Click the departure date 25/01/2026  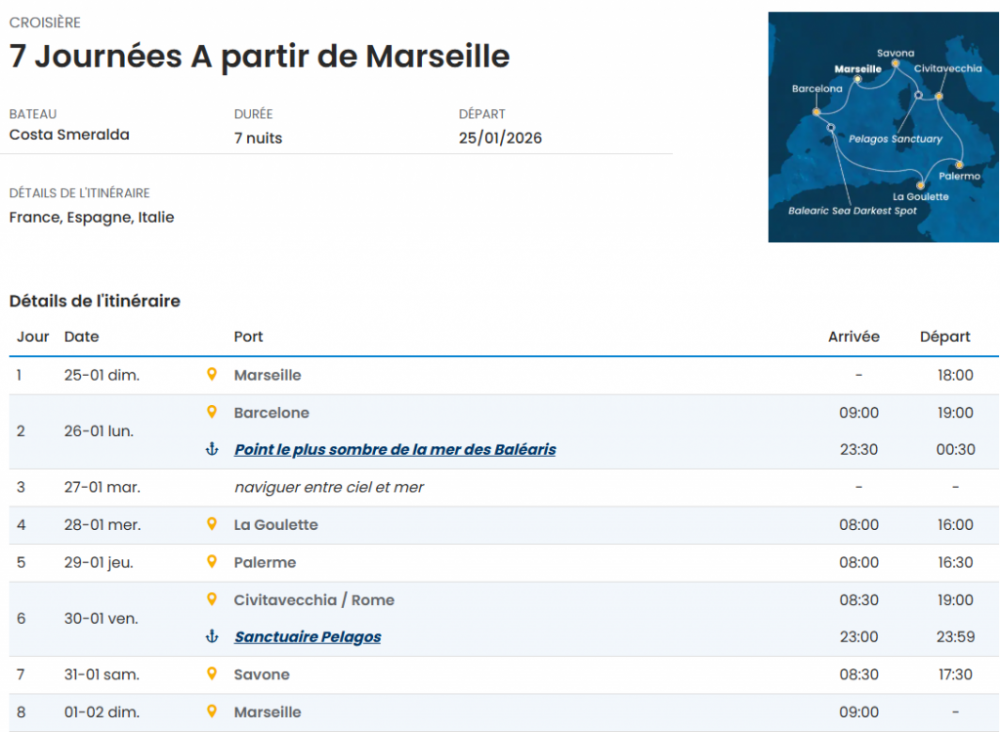500,138
